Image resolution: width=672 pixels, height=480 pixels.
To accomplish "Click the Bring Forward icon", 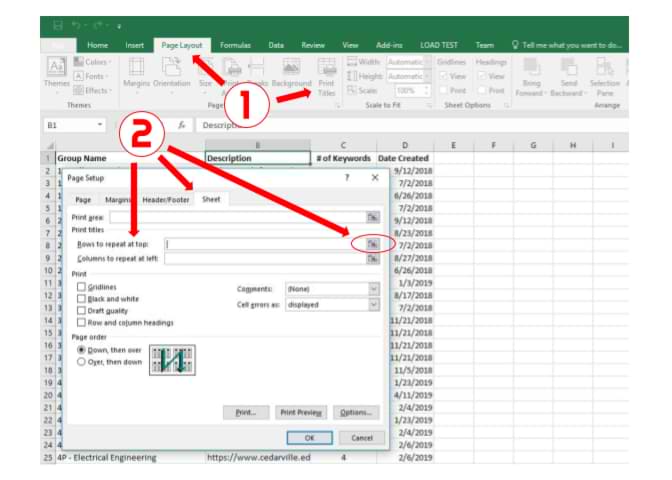I will tap(529, 73).
